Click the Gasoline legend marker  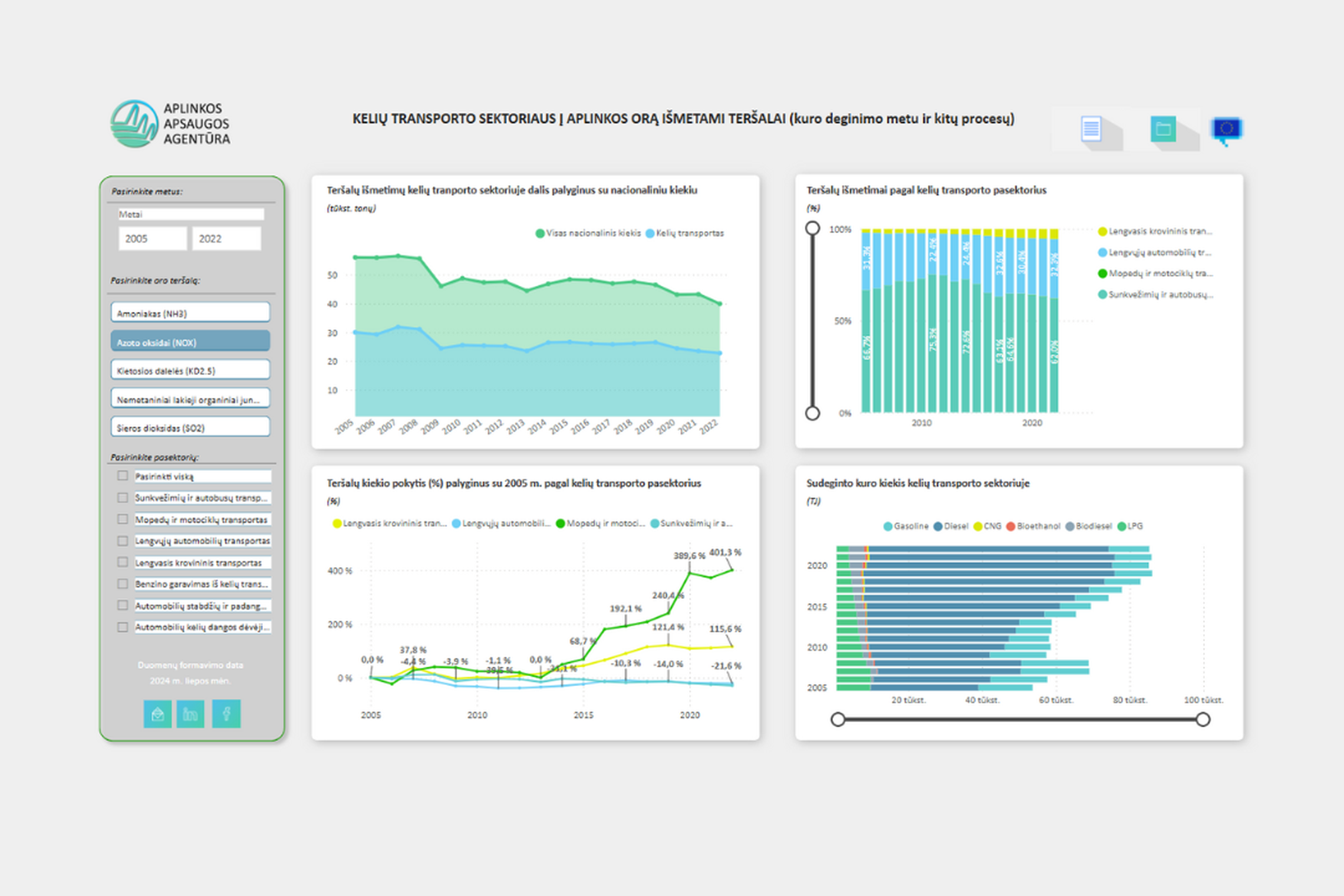pyautogui.click(x=888, y=526)
